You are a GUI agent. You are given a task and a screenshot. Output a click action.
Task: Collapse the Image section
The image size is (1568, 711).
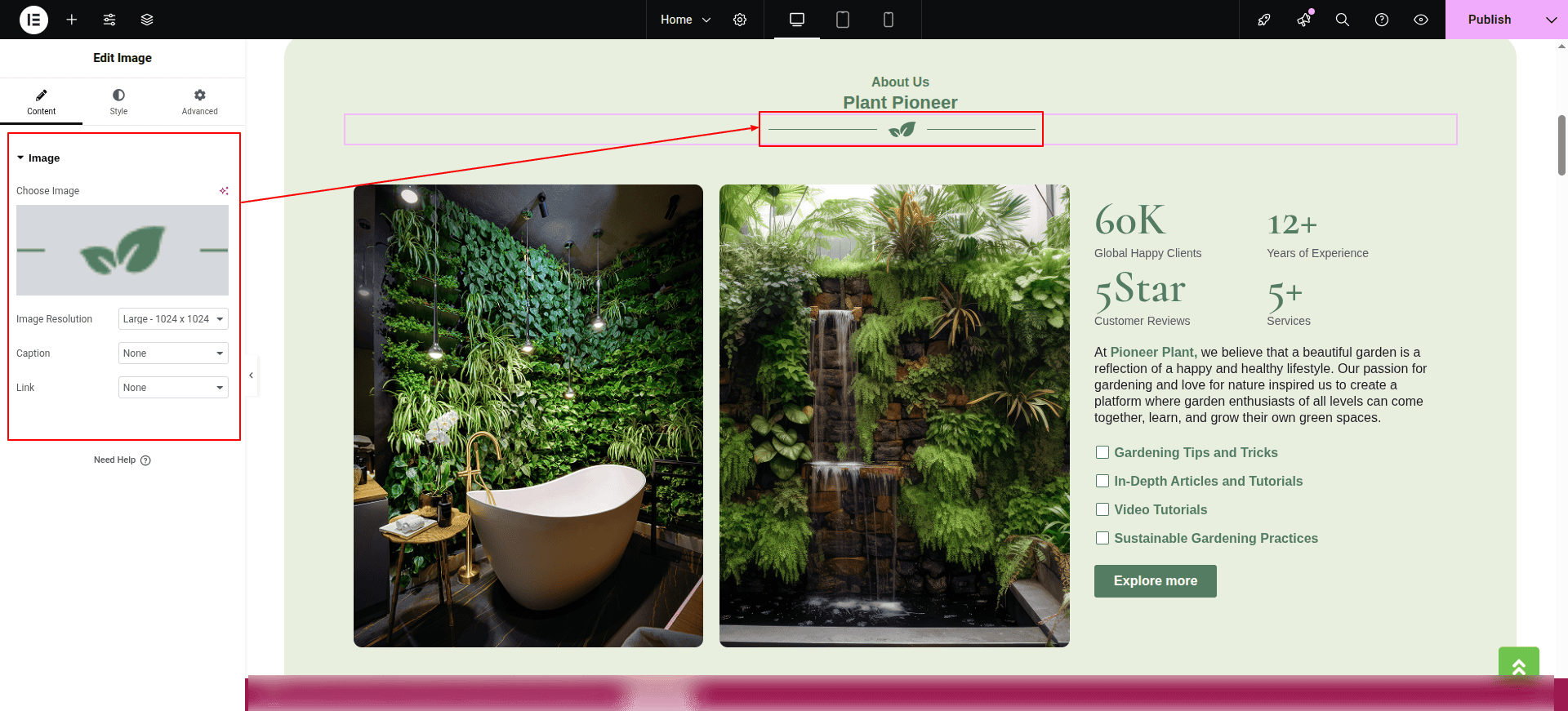point(38,158)
